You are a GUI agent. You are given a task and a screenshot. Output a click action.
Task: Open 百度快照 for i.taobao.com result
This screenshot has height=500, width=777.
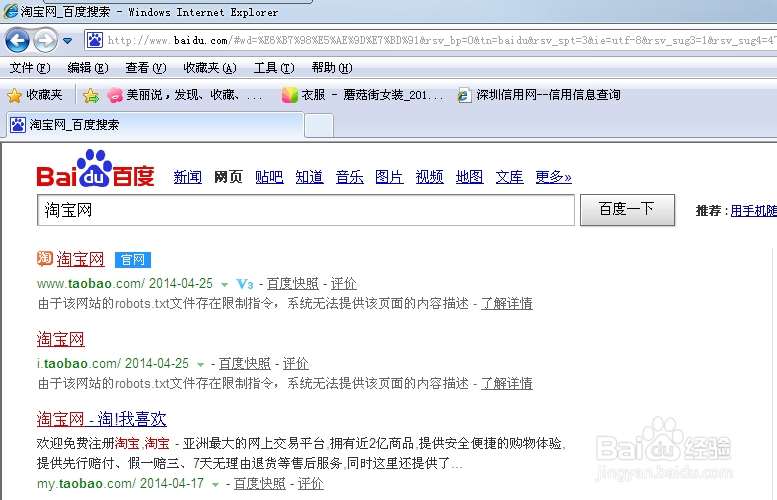tap(245, 364)
